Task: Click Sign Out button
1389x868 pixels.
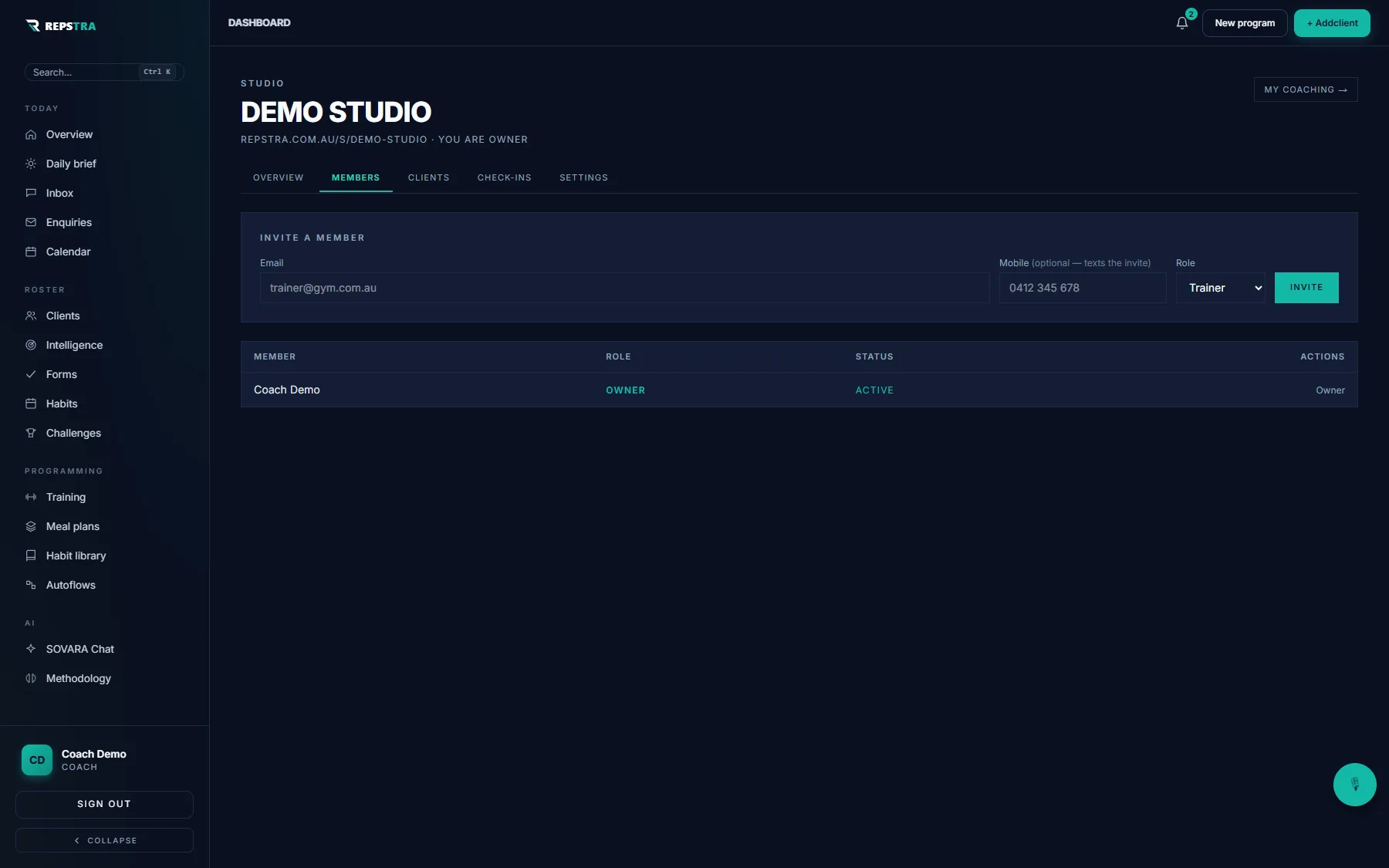Action: (104, 804)
